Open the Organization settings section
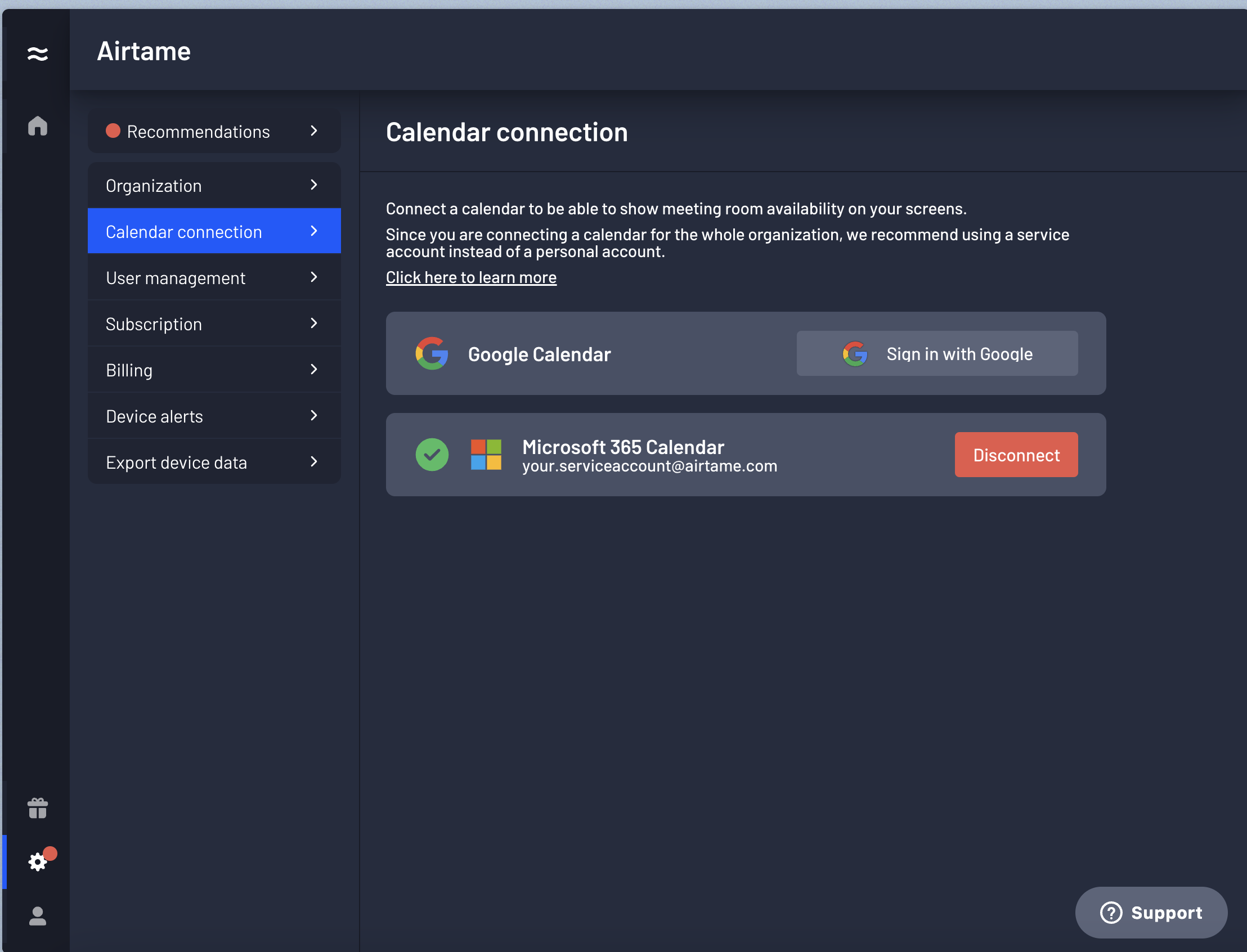 [214, 185]
